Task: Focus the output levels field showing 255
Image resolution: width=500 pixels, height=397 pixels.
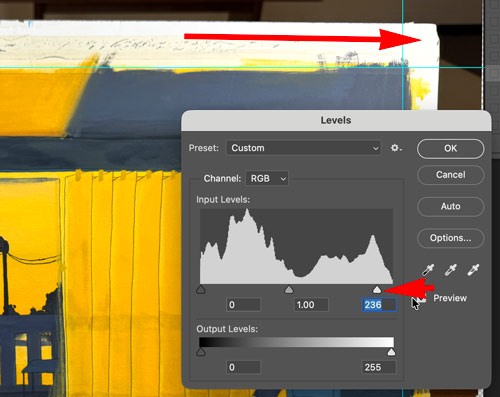Action: pos(379,367)
